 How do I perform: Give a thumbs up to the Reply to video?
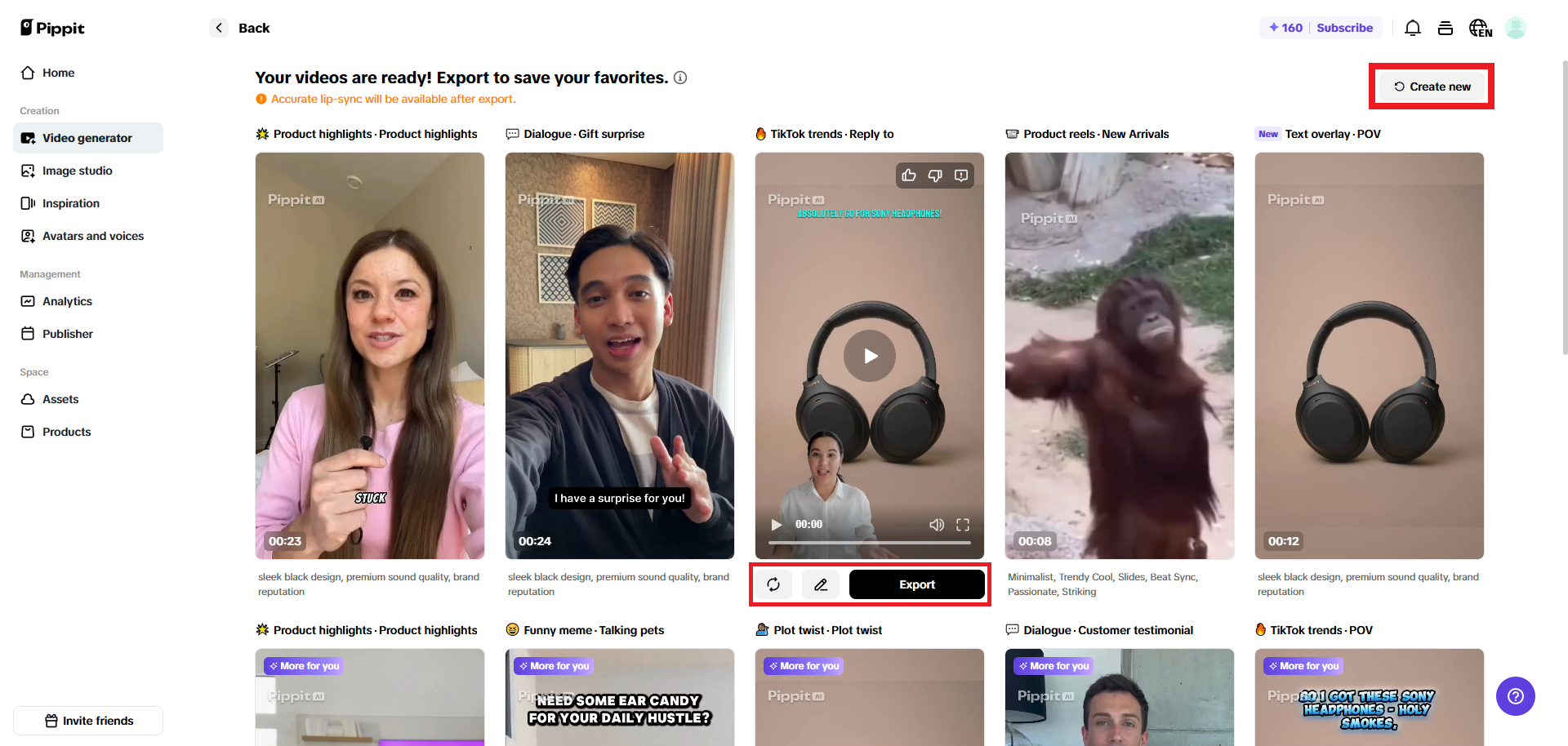tap(908, 175)
